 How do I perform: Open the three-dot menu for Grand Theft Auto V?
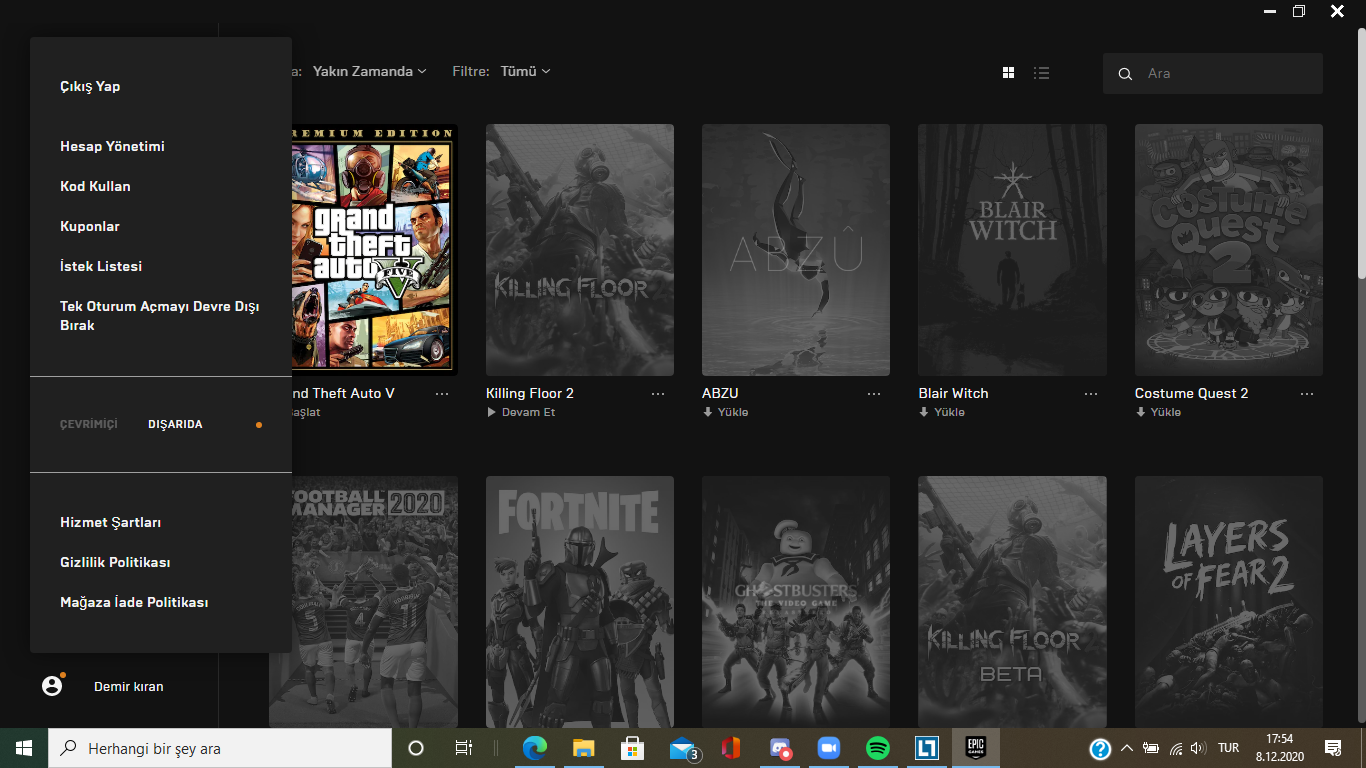click(x=442, y=394)
